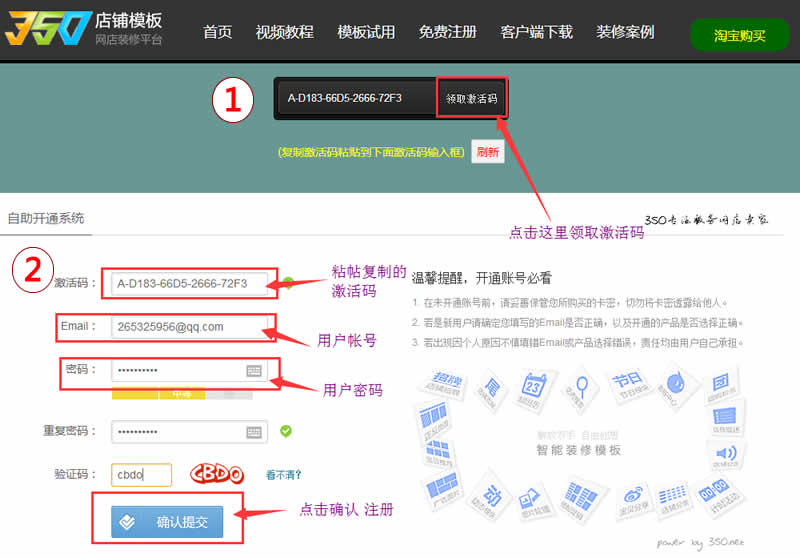
Task: Click the green 淘宝购买 button
Action: point(740,35)
